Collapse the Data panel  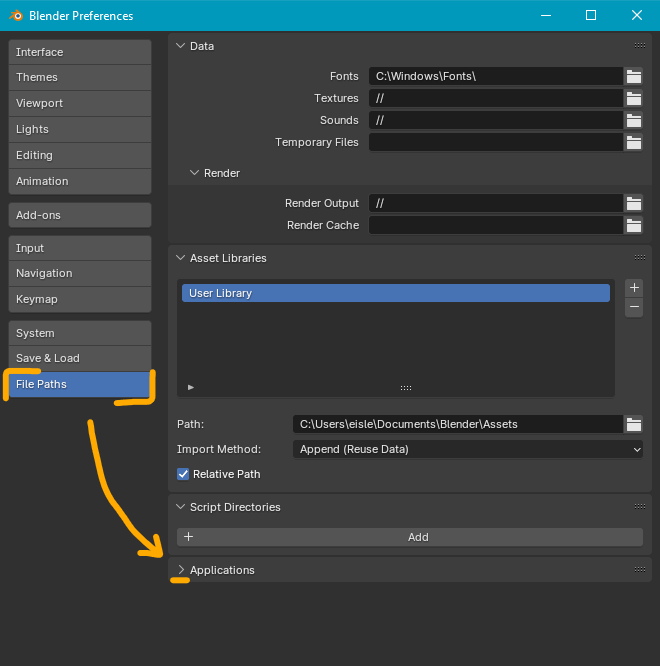181,46
